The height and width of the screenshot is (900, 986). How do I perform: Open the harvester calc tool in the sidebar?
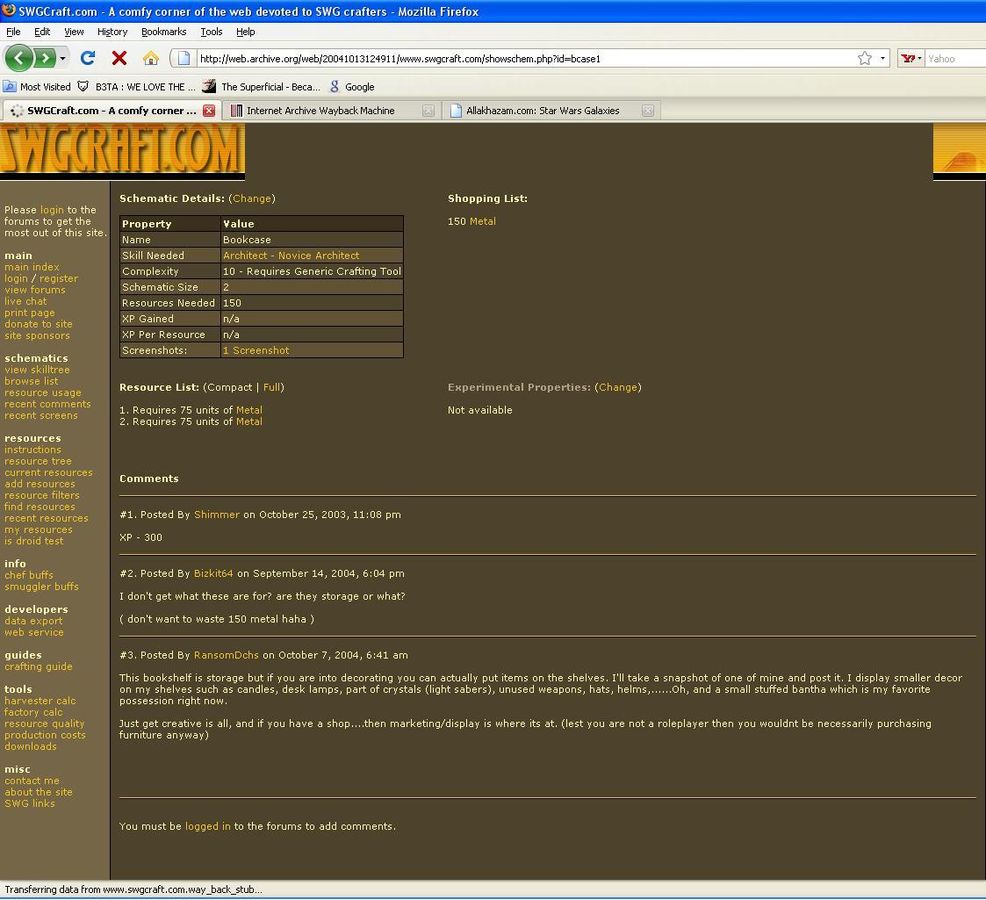[40, 701]
